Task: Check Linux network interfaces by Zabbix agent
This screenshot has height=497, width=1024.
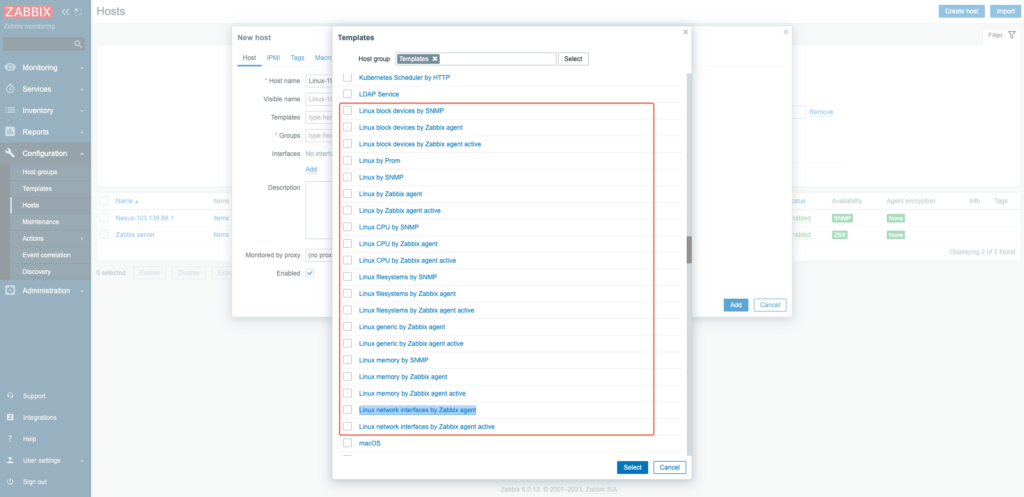Action: 347,410
